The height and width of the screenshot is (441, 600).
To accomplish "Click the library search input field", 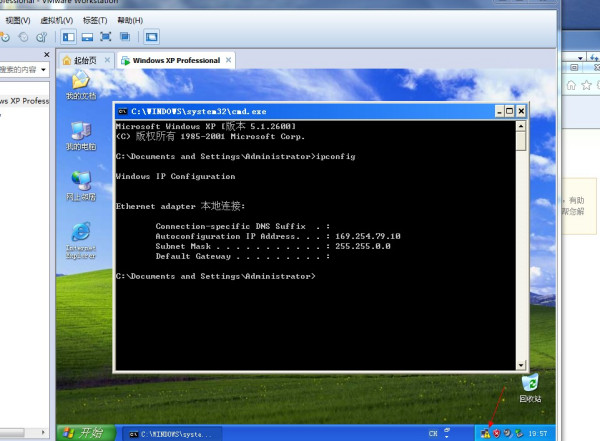I will click(x=19, y=70).
